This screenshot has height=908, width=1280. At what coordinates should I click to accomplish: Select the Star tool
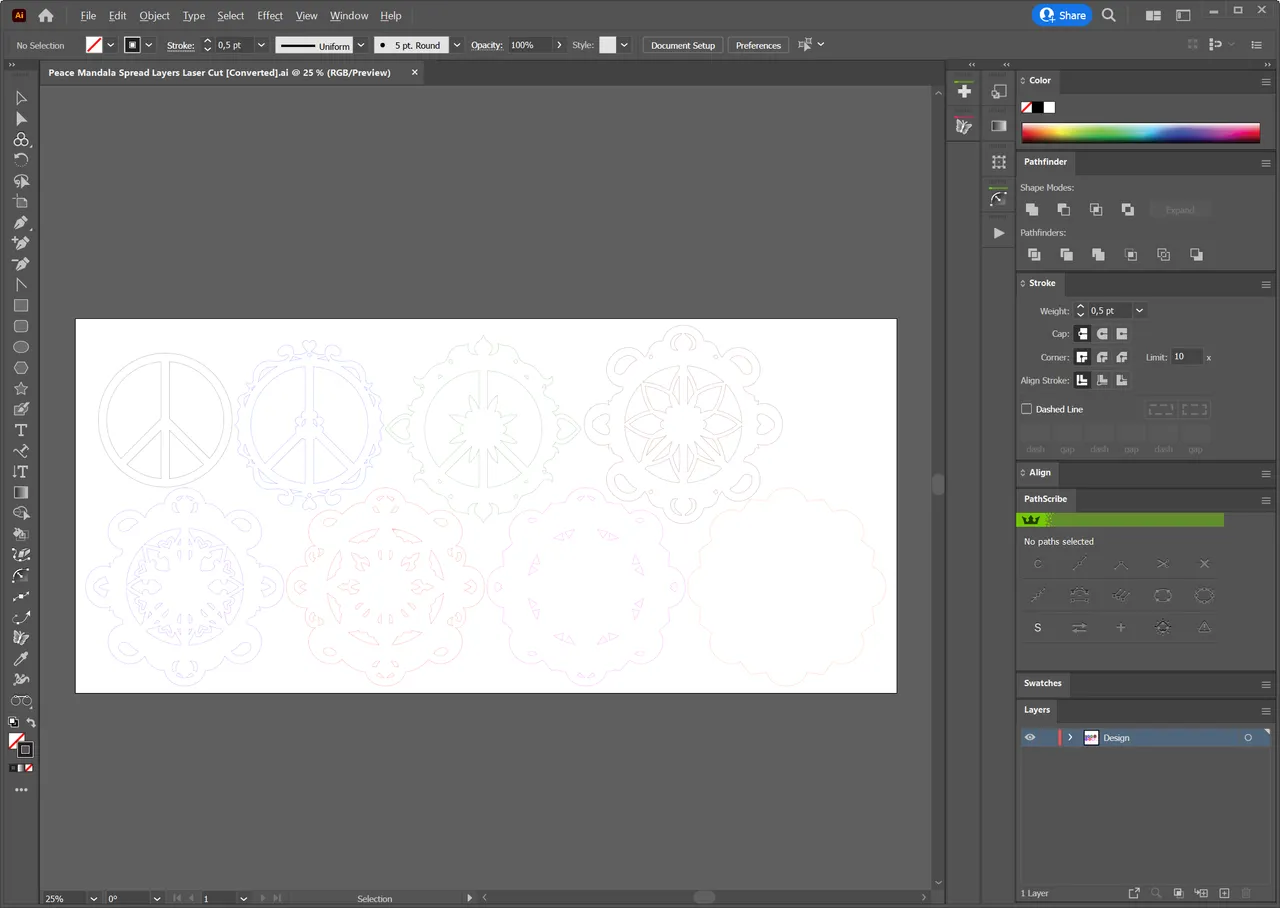coord(21,389)
